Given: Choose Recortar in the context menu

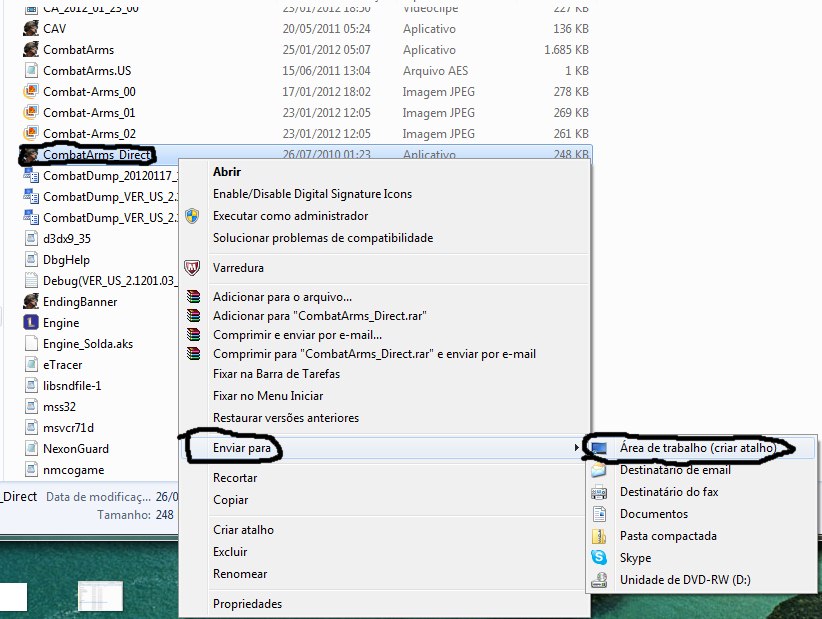Looking at the screenshot, I should (x=235, y=478).
